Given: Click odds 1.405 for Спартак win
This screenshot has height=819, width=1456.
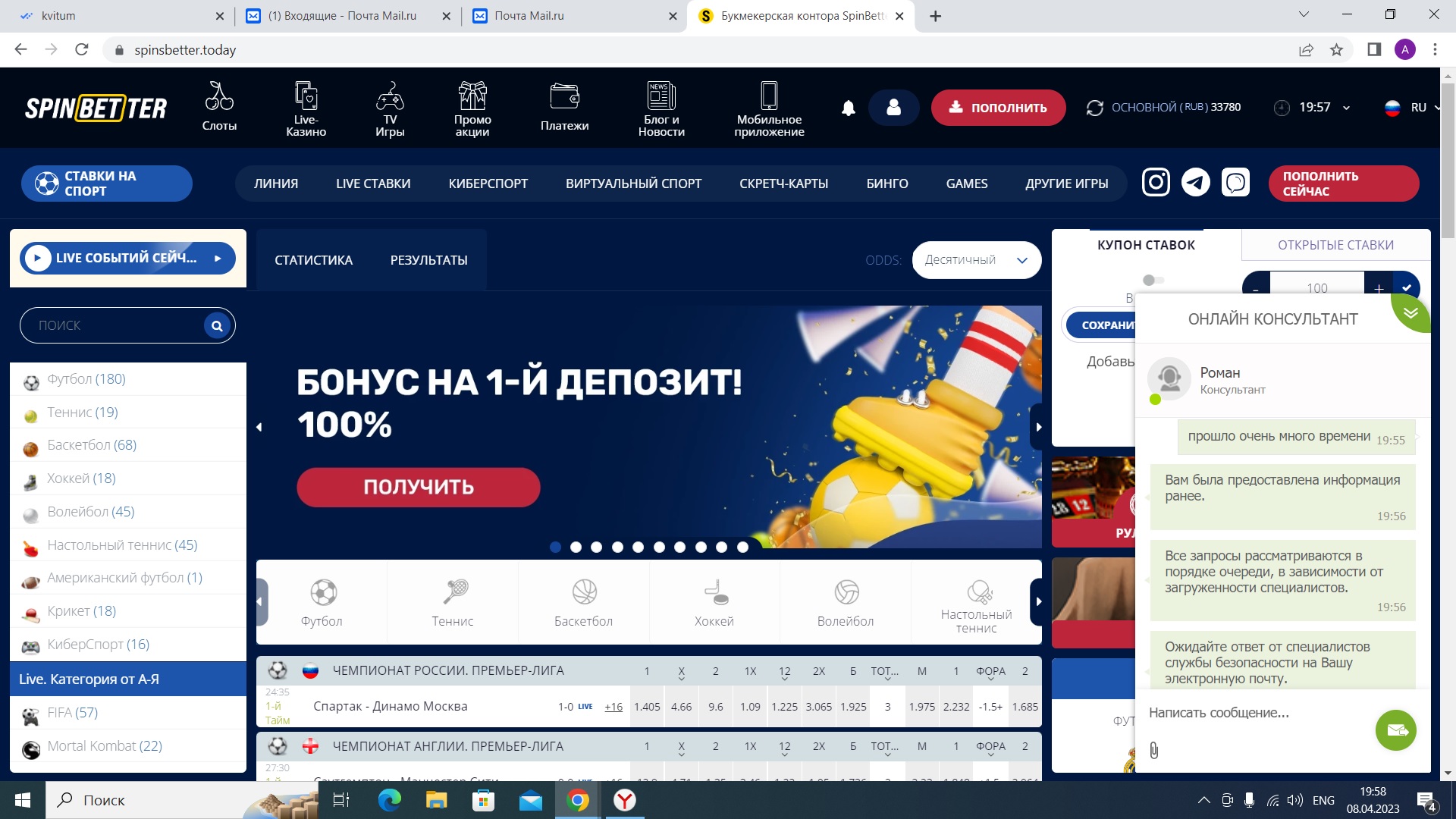Looking at the screenshot, I should point(647,707).
